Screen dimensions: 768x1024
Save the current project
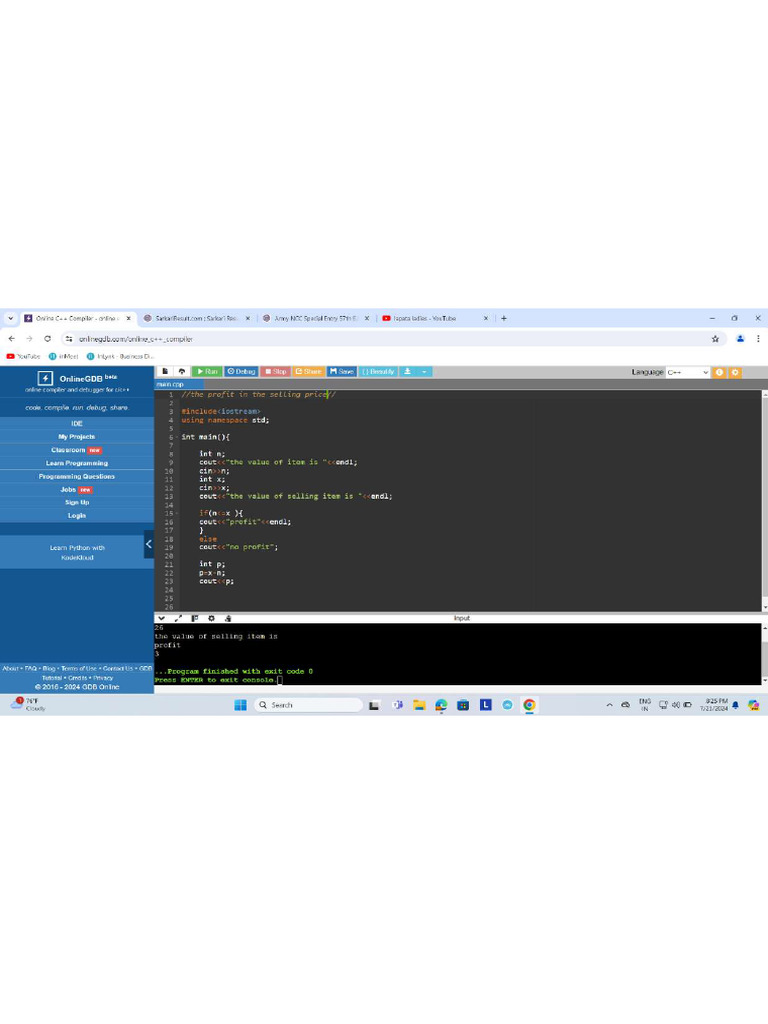[x=342, y=372]
